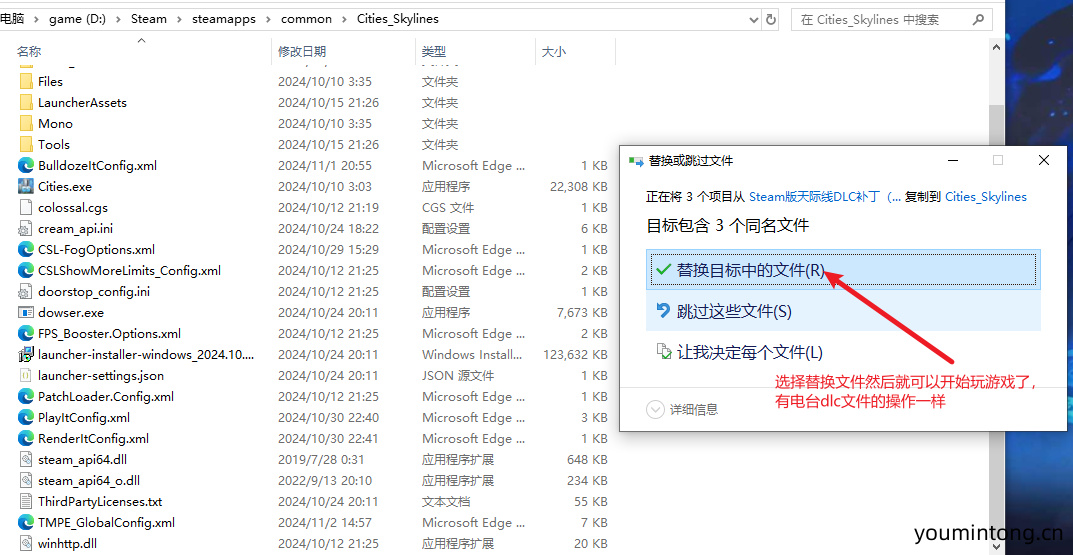Click the CGS 文件 type cell
The width and height of the screenshot is (1073, 555).
(448, 207)
